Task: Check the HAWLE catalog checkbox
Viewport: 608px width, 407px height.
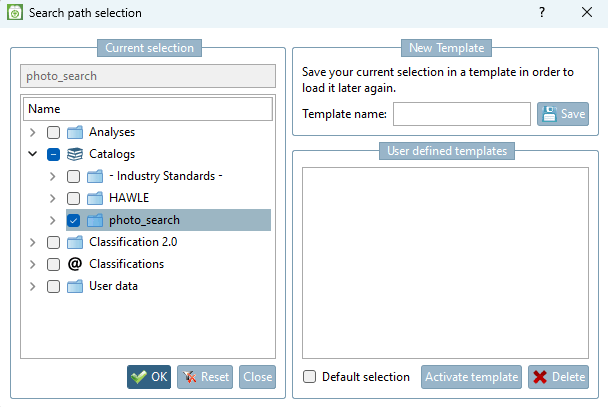Action: tap(73, 198)
